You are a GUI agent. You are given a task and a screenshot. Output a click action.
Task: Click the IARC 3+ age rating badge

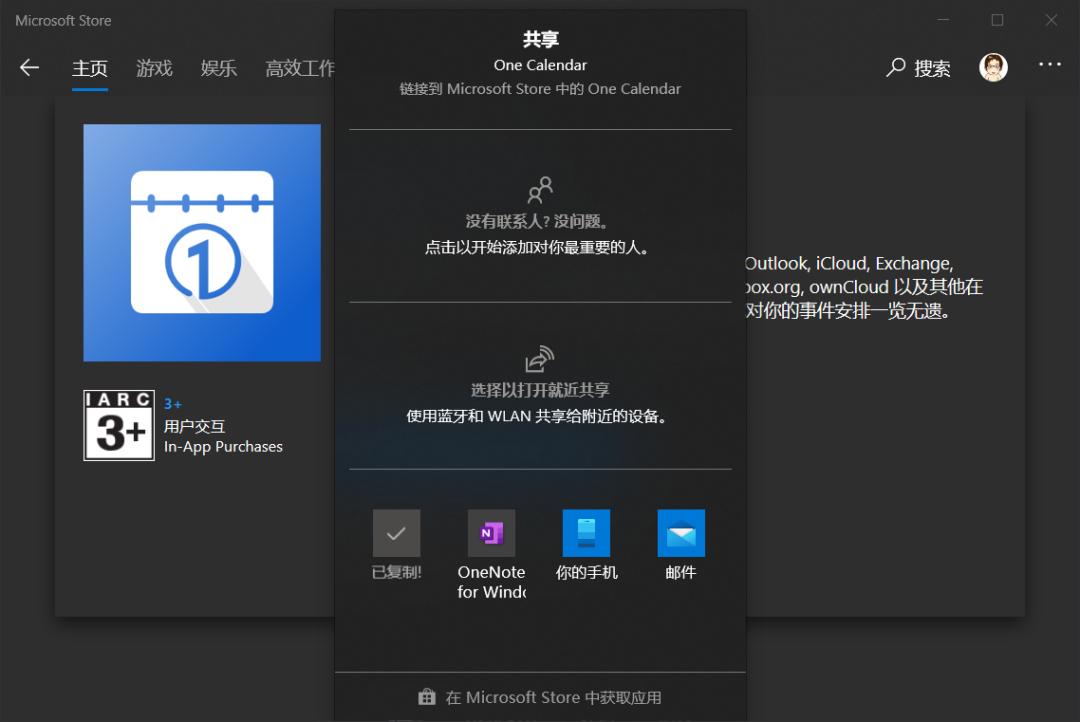[118, 423]
